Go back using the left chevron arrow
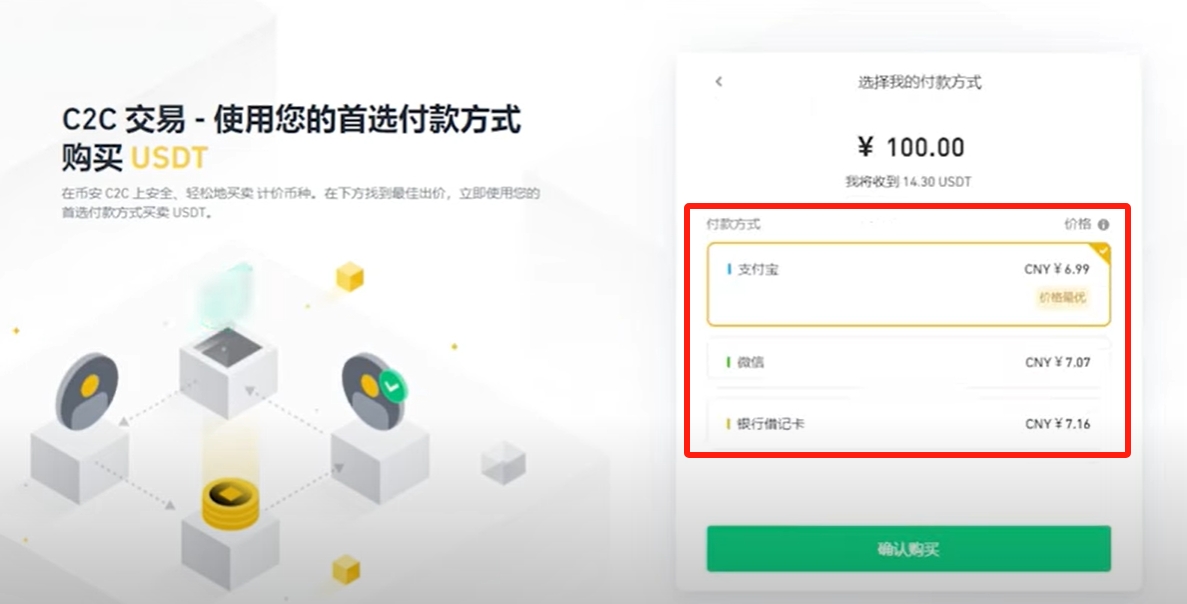Screen dimensions: 1187x604 point(718,81)
